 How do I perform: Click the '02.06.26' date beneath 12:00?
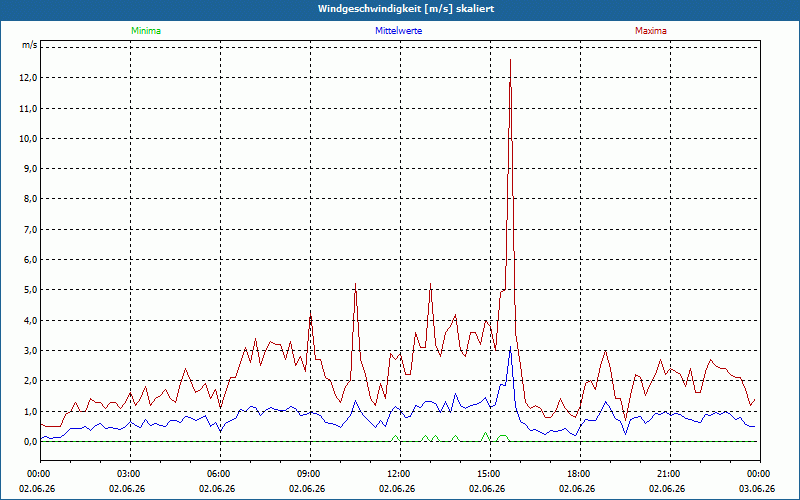(397, 488)
